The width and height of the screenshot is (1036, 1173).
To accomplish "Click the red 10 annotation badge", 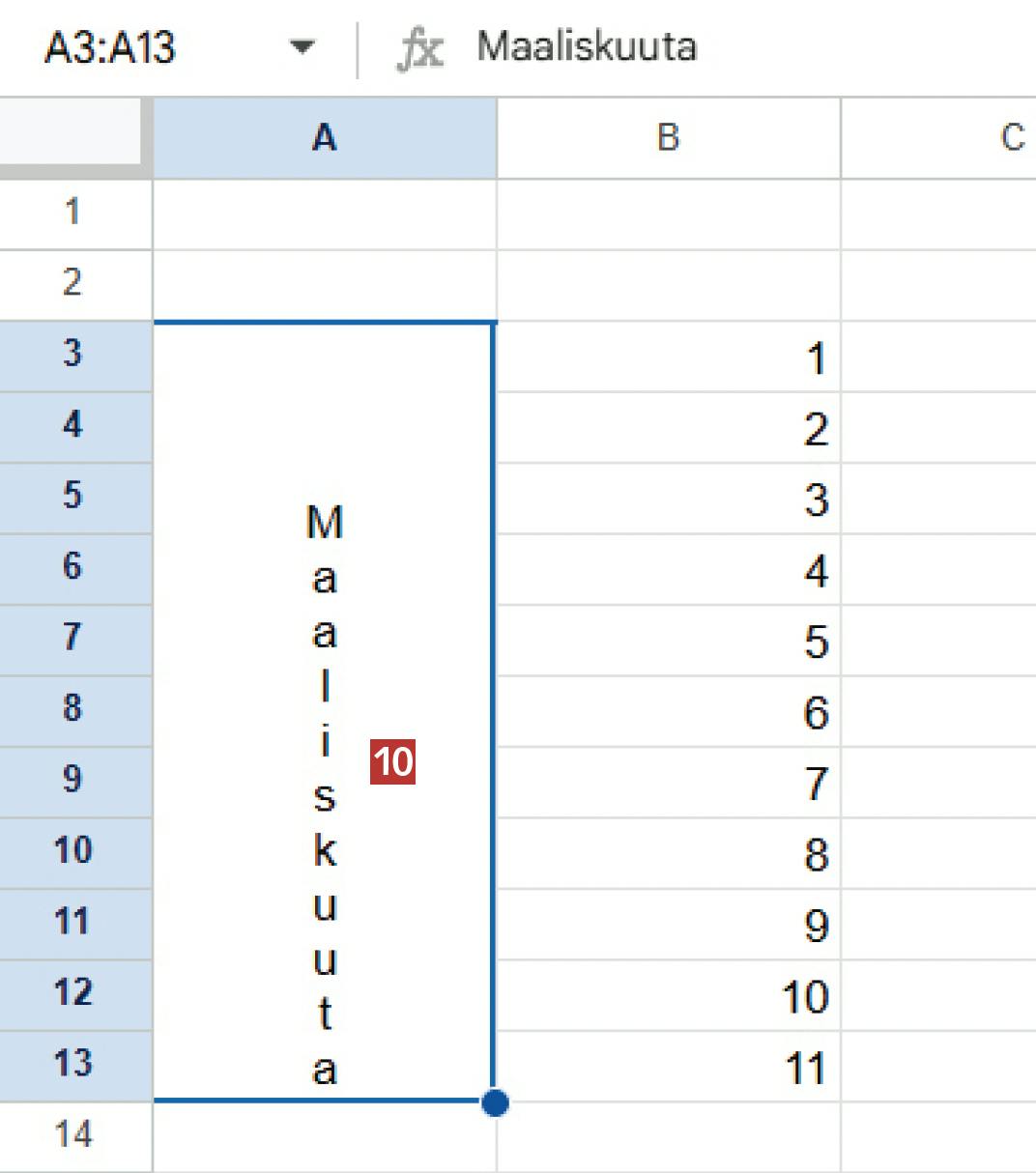I will coord(392,762).
